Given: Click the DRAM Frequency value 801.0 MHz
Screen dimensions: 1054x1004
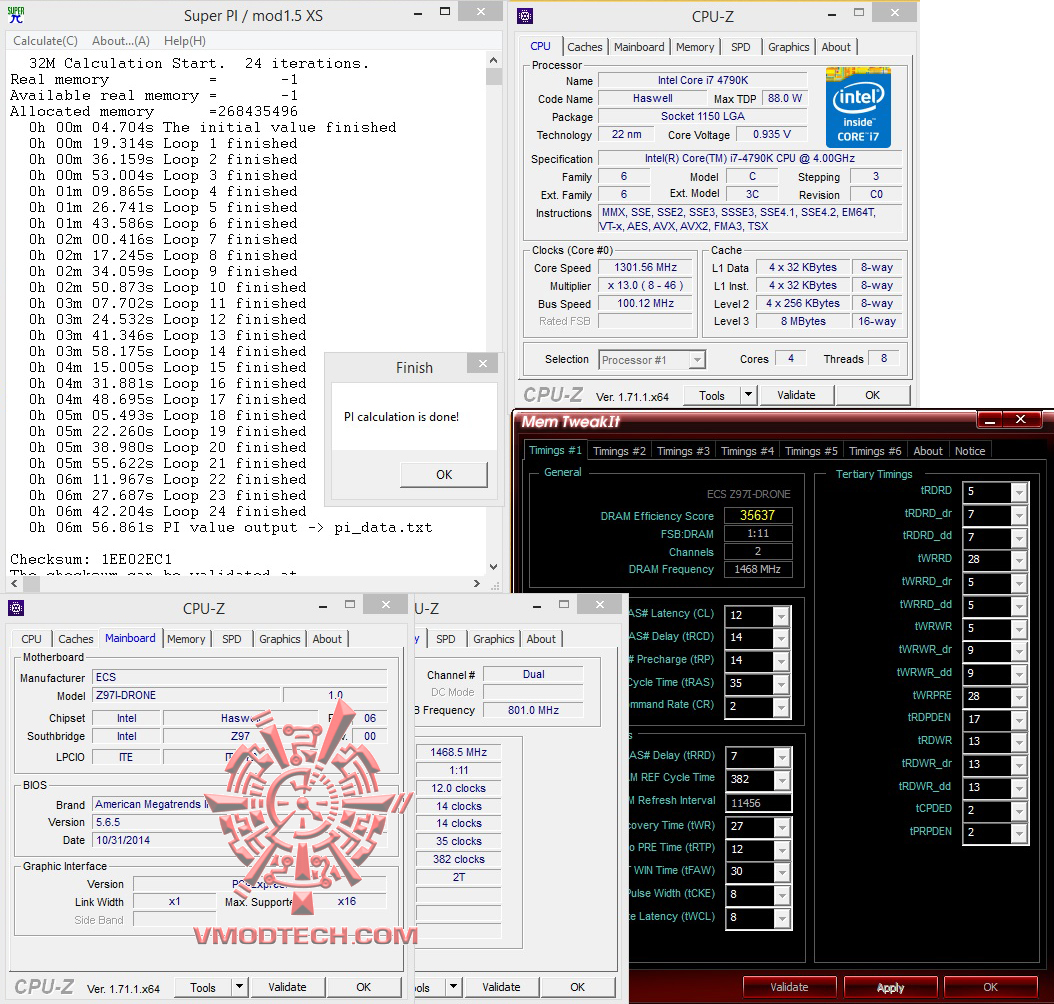Looking at the screenshot, I should point(533,710).
